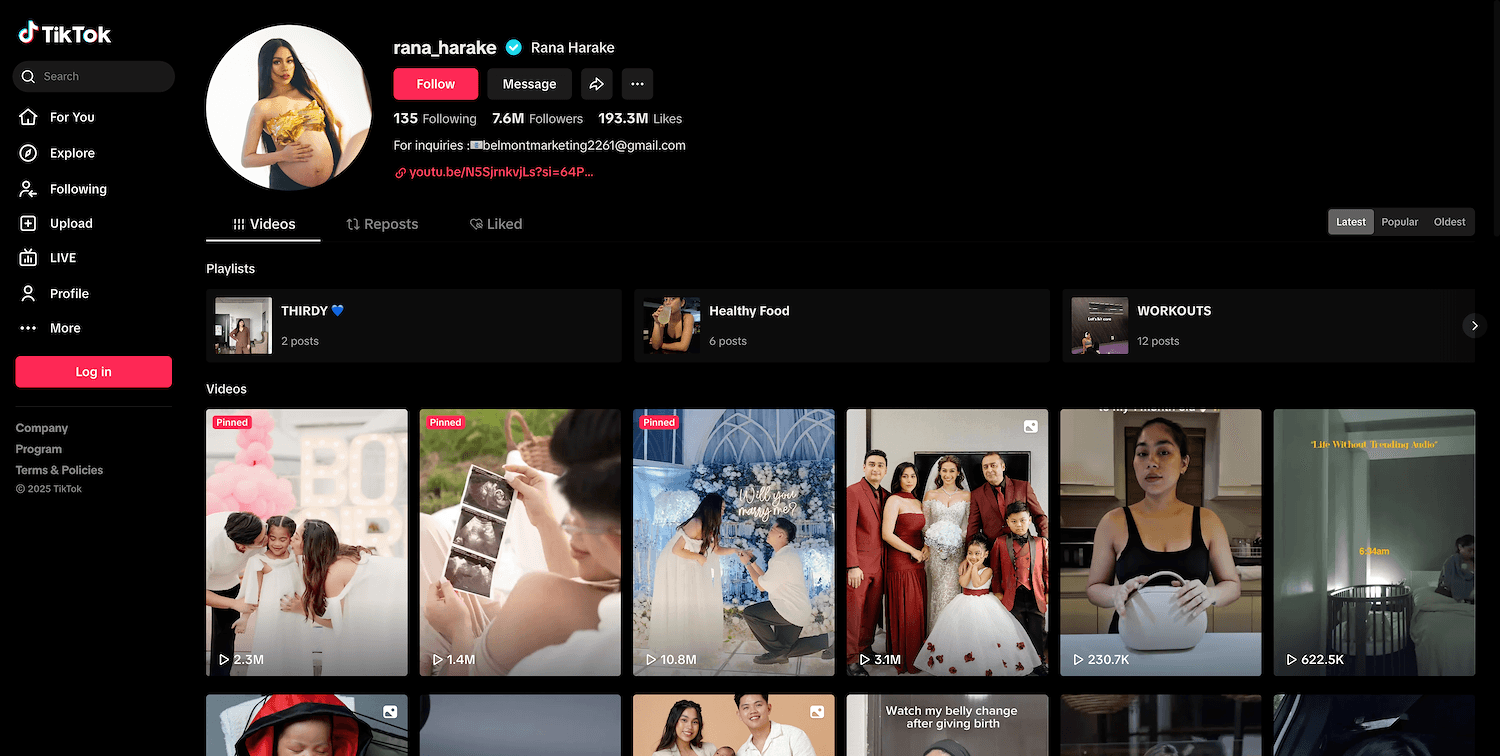Sort videos by Popular
The image size is (1500, 756).
pyautogui.click(x=1399, y=222)
